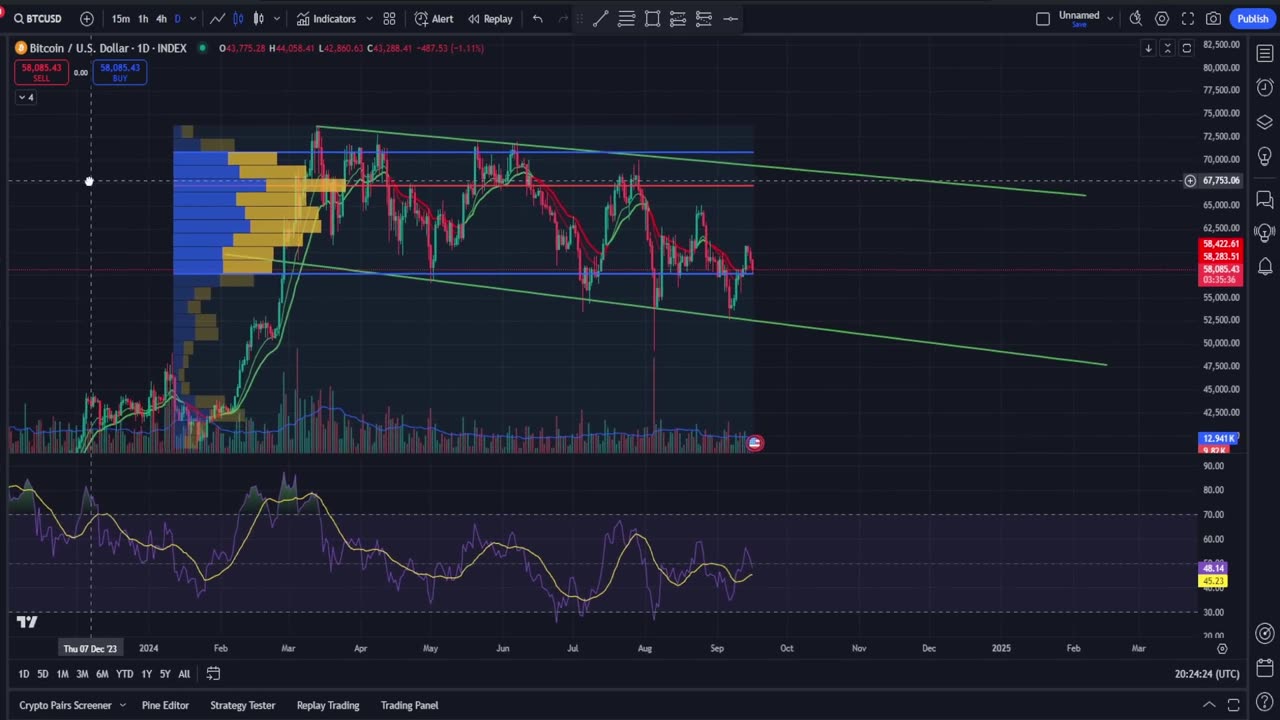This screenshot has height=720, width=1280.
Task: Maximize the chart pane
Action: pos(1187,48)
